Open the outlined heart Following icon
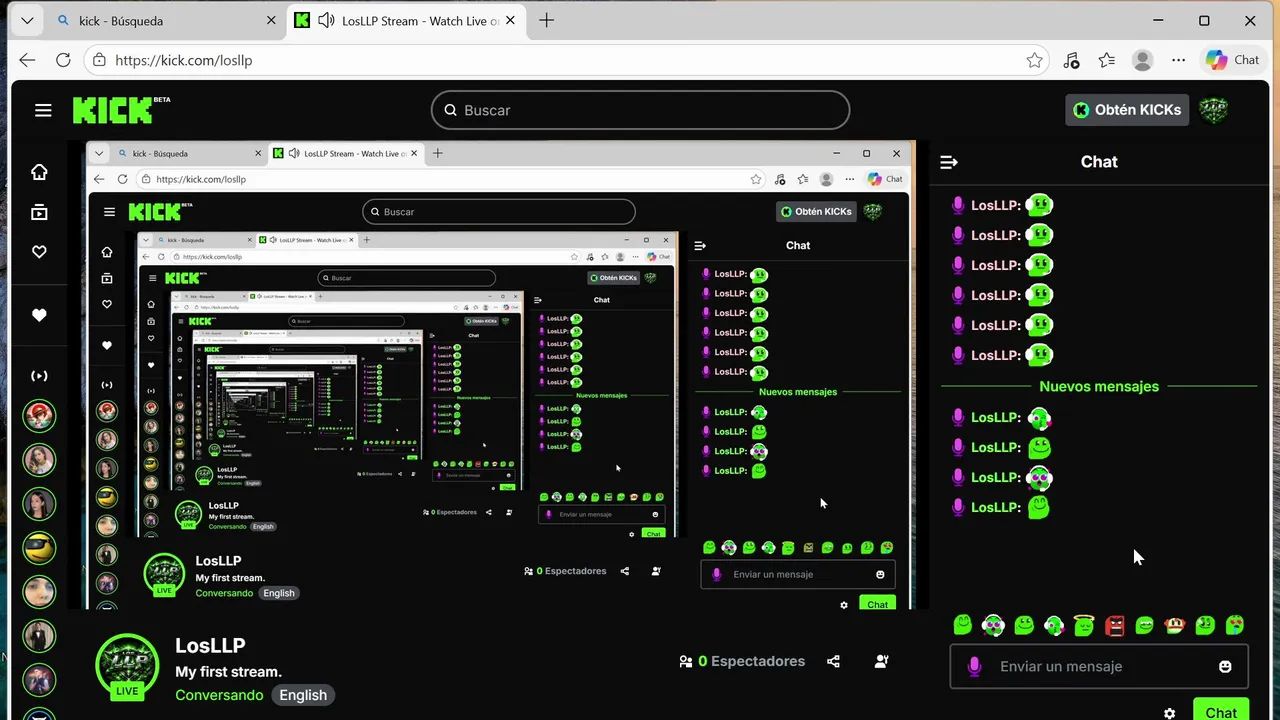The height and width of the screenshot is (720, 1280). (x=39, y=252)
